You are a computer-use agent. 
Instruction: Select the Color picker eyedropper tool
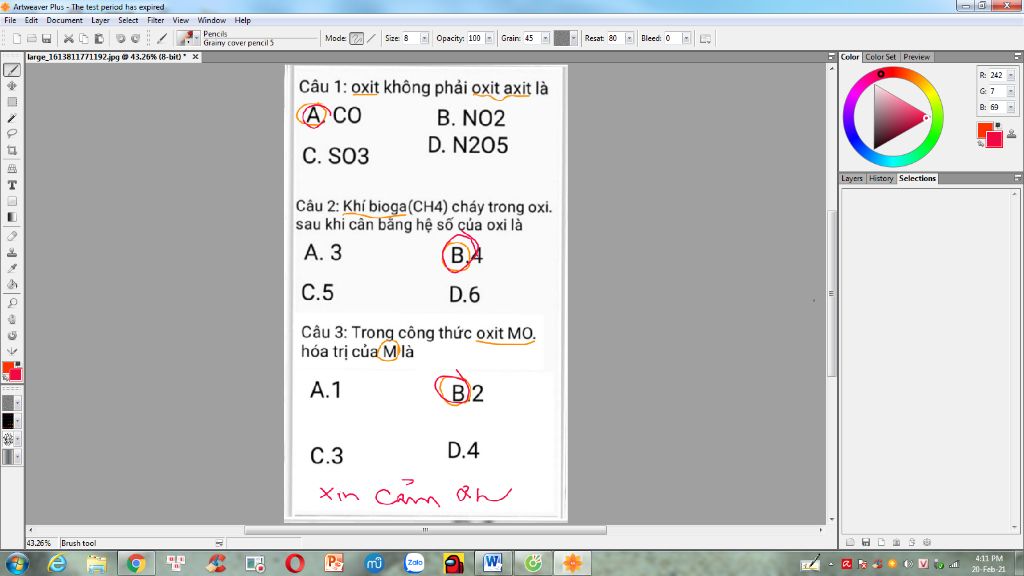pos(12,268)
